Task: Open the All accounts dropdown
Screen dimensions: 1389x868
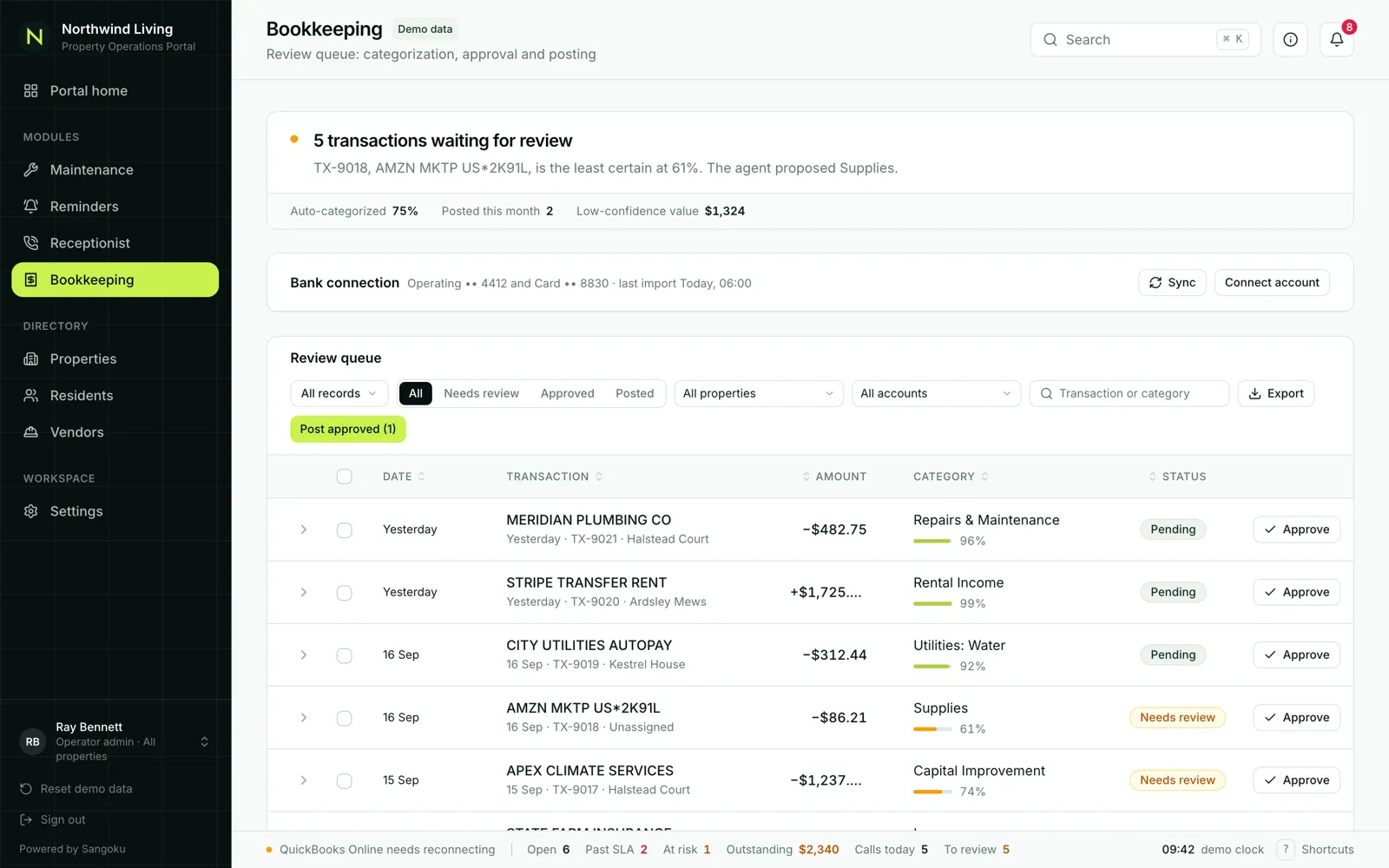Action: 936,393
